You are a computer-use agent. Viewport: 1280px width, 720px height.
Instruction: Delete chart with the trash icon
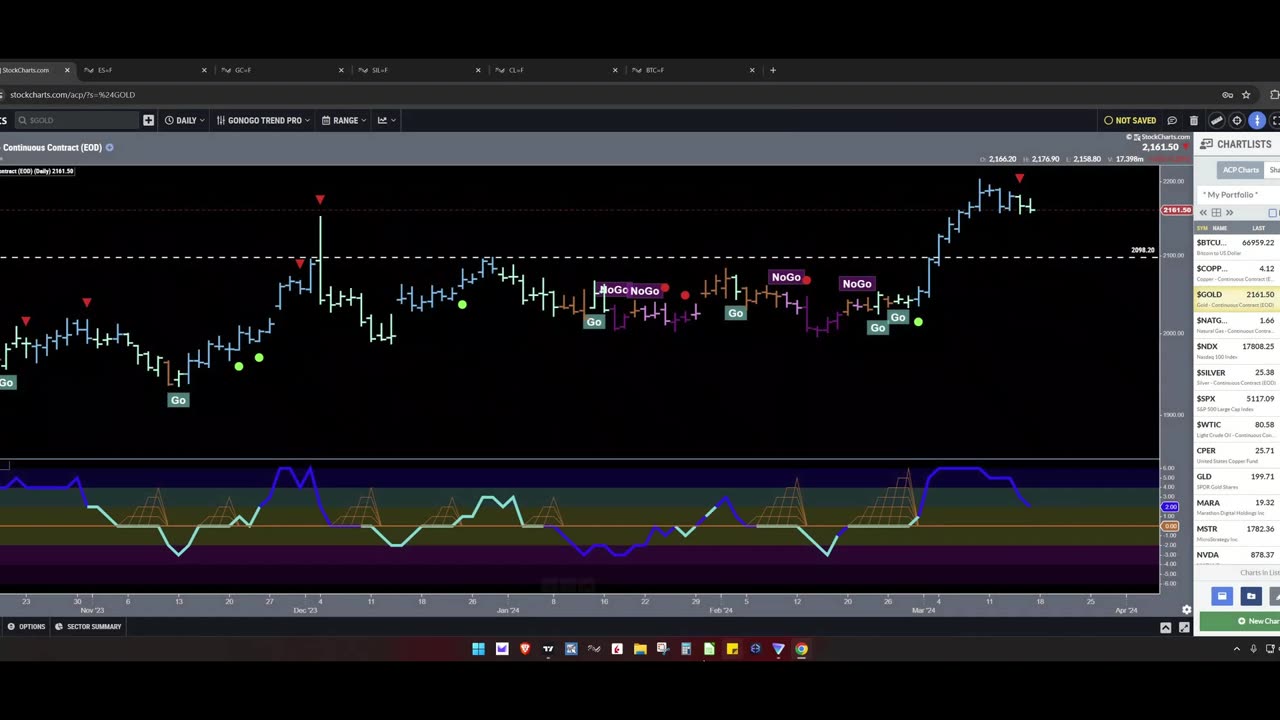[x=1193, y=120]
